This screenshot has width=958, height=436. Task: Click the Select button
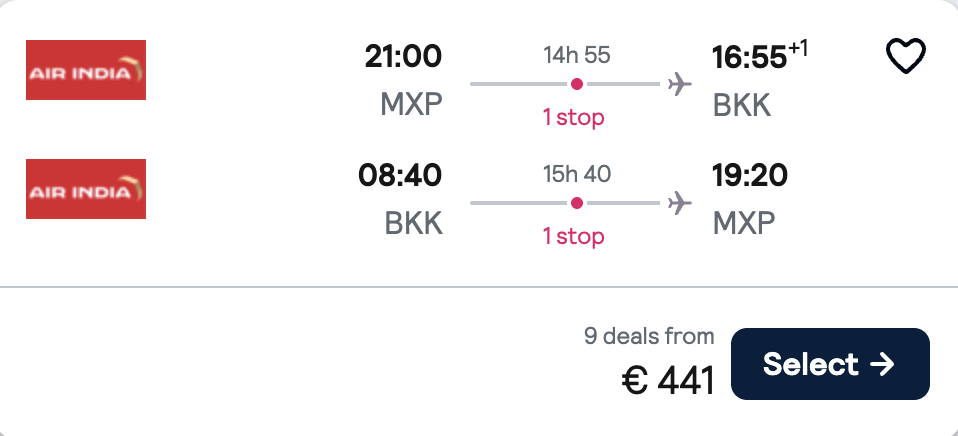point(830,364)
